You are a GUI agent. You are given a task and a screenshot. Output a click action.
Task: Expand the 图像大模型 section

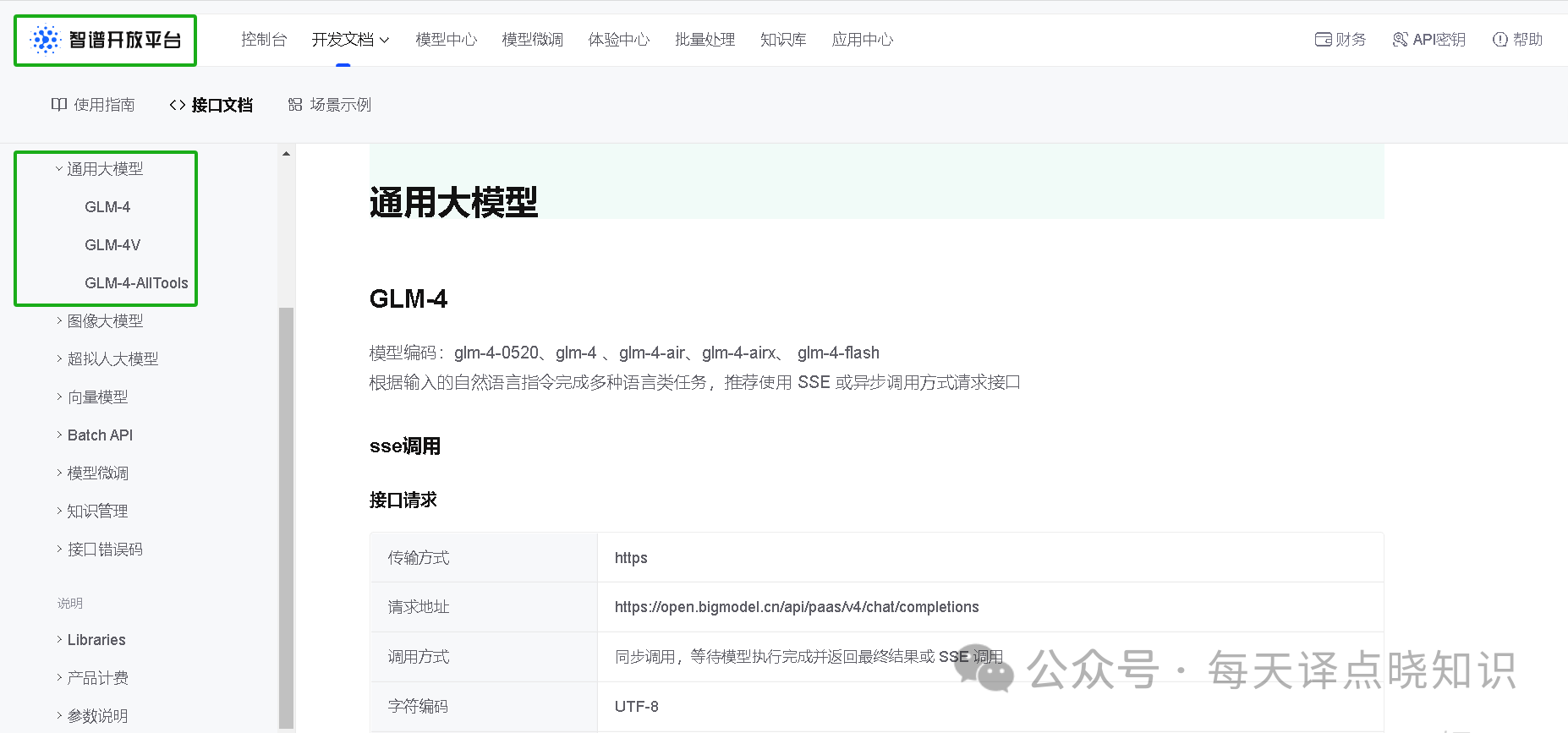tap(59, 321)
